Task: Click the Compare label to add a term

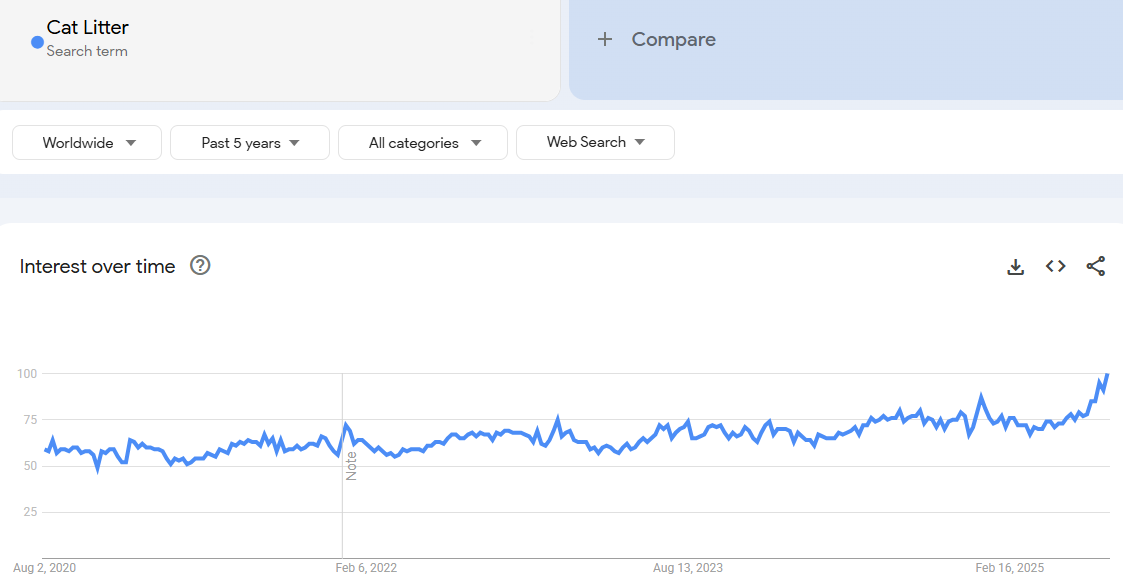Action: pos(673,40)
